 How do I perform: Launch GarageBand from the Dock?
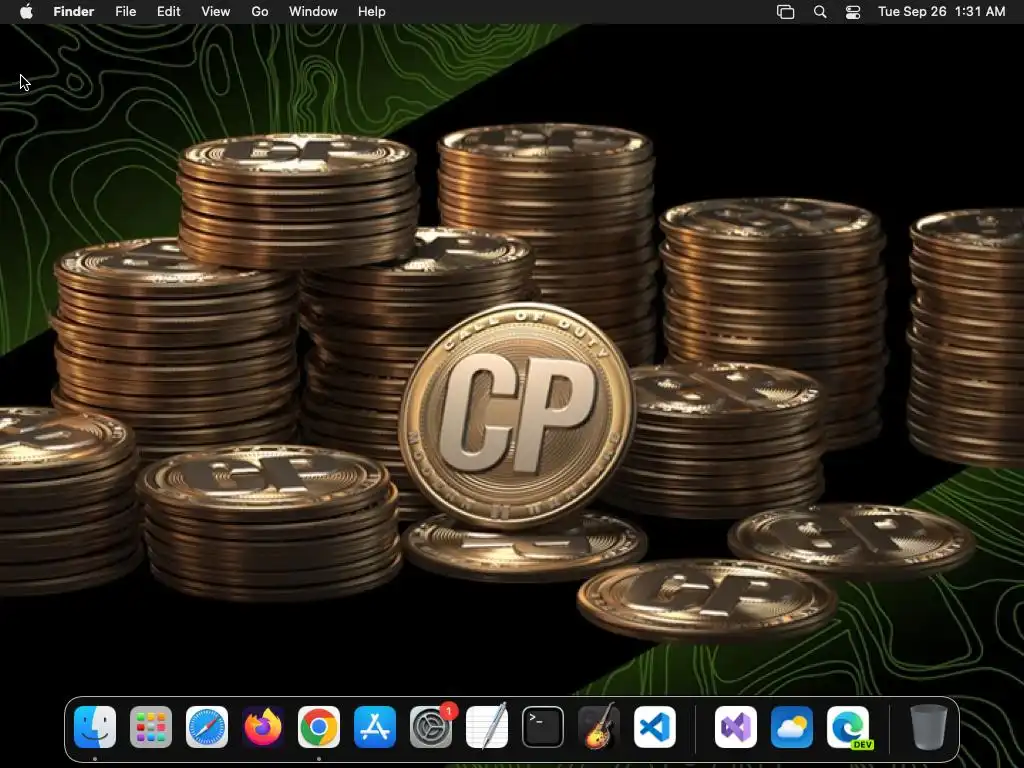(x=599, y=727)
